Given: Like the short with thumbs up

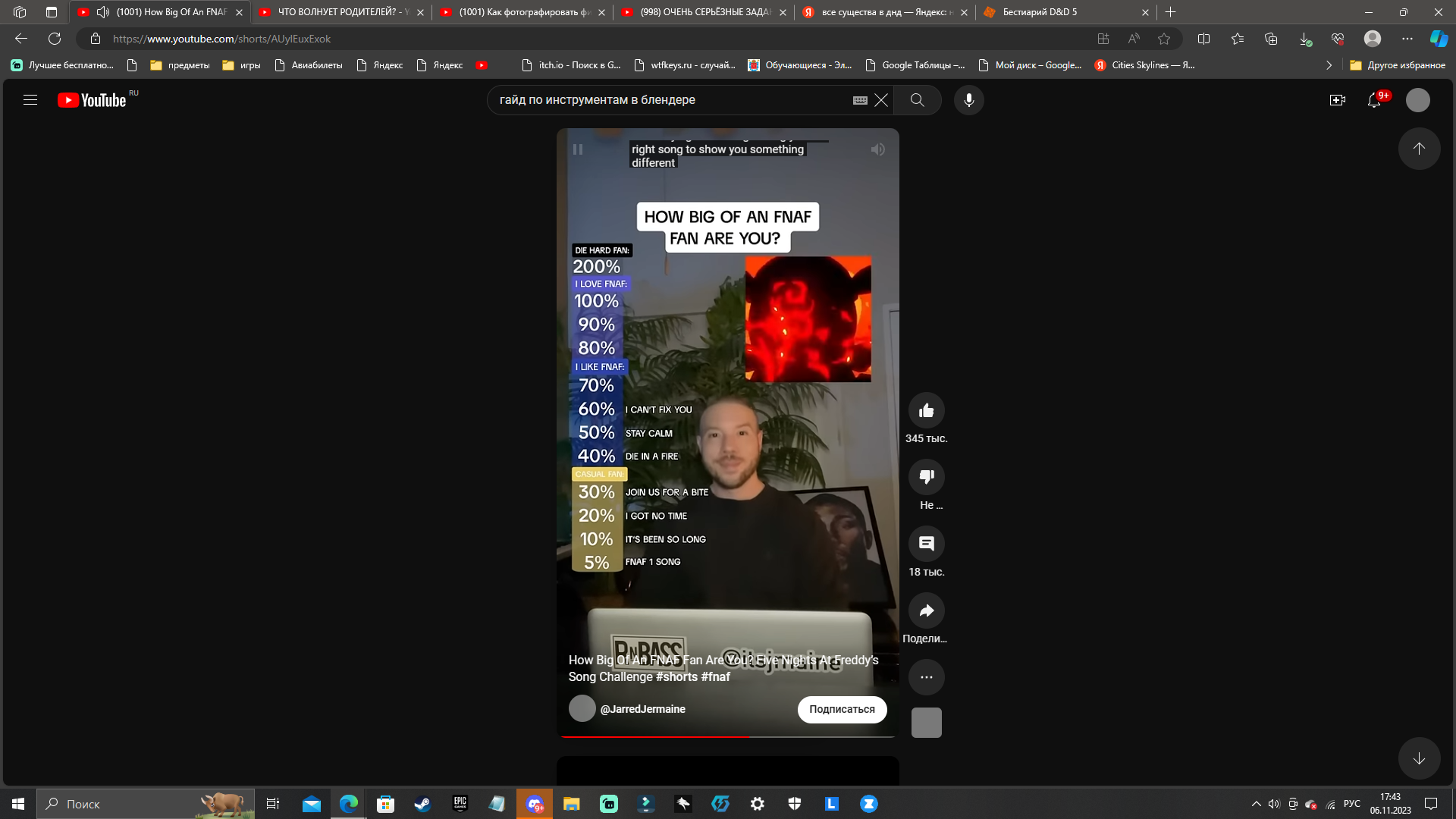Looking at the screenshot, I should (x=926, y=411).
